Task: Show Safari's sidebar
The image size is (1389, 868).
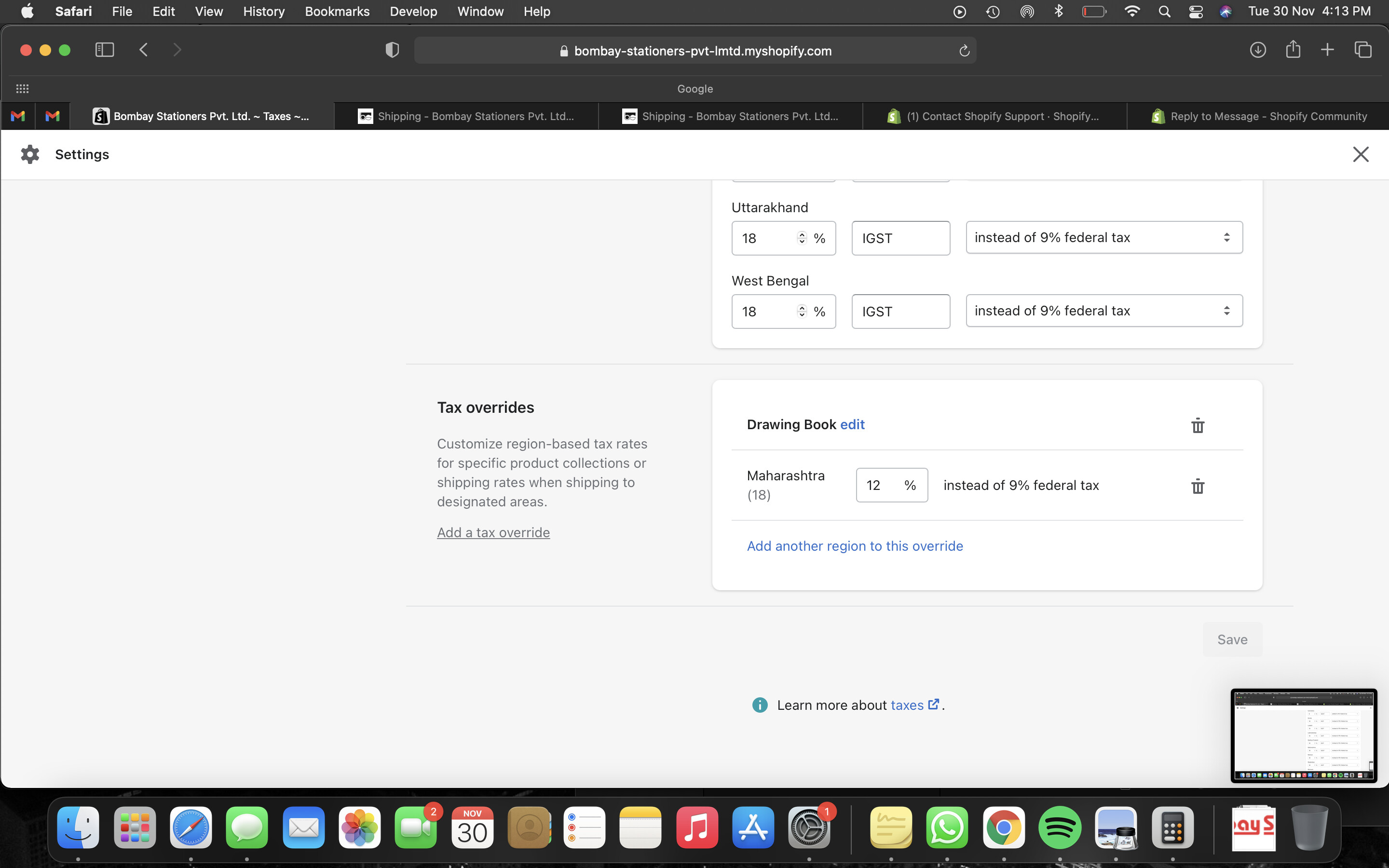Action: click(x=105, y=51)
